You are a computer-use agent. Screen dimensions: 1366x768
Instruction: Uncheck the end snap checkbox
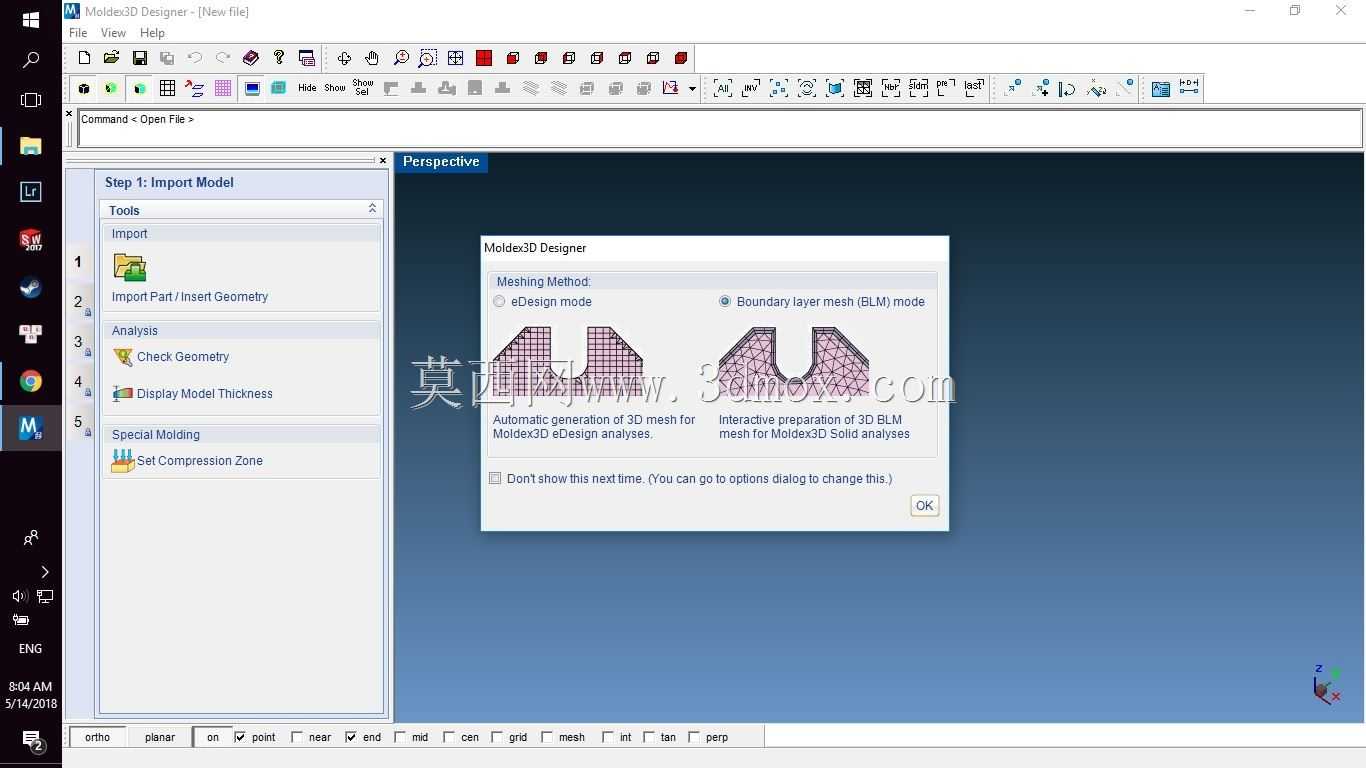click(351, 737)
